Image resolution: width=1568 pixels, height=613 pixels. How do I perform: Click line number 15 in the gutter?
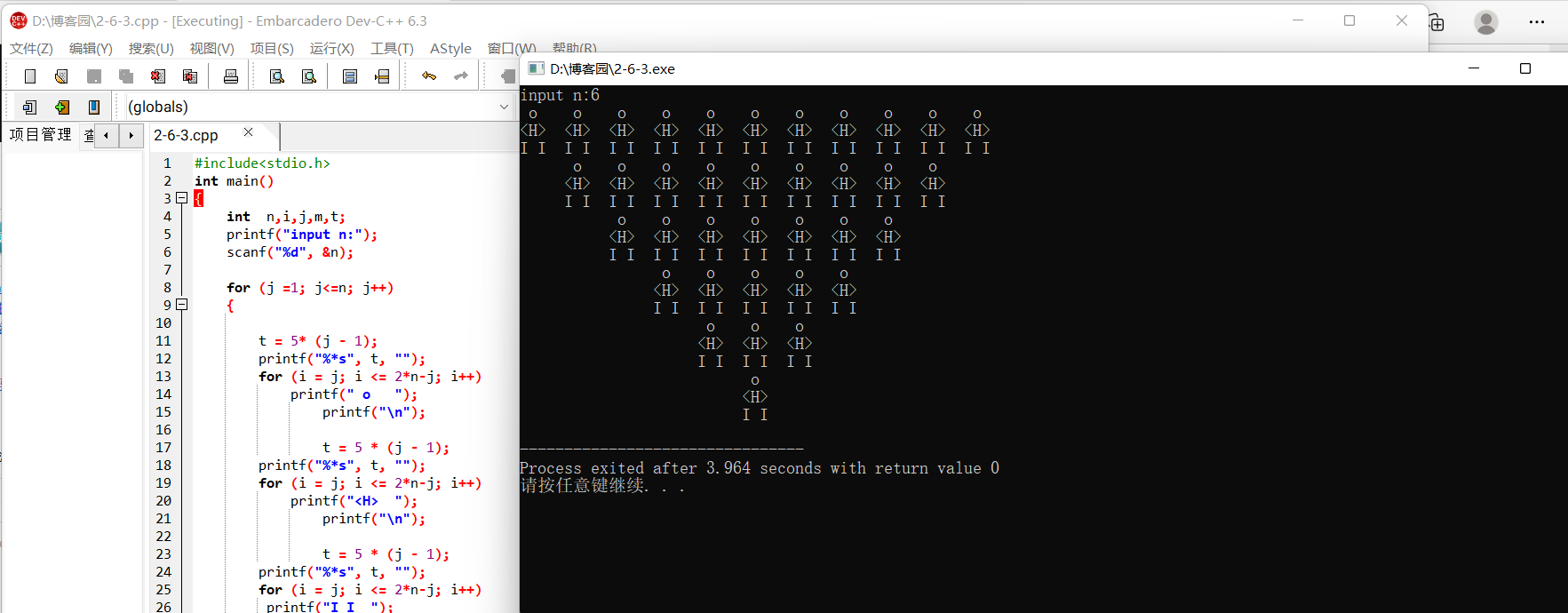pos(163,412)
